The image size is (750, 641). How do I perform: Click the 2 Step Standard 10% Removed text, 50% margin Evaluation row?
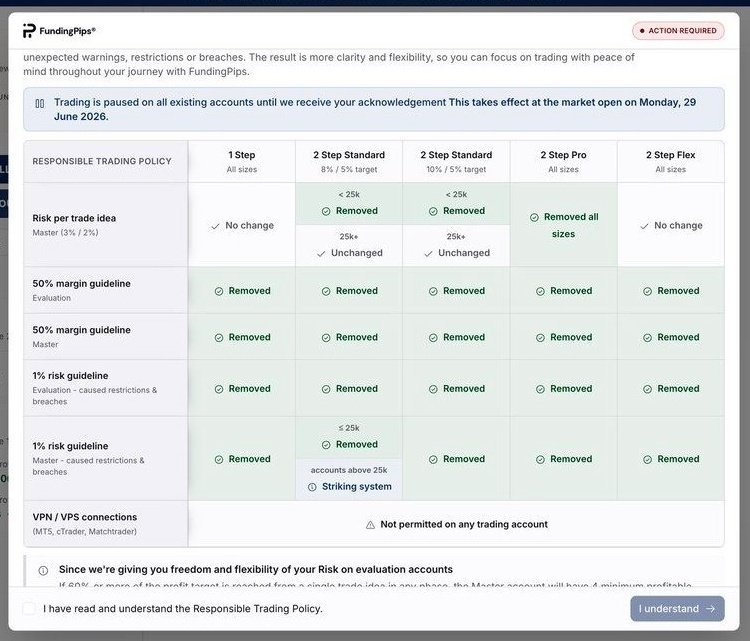[464, 291]
